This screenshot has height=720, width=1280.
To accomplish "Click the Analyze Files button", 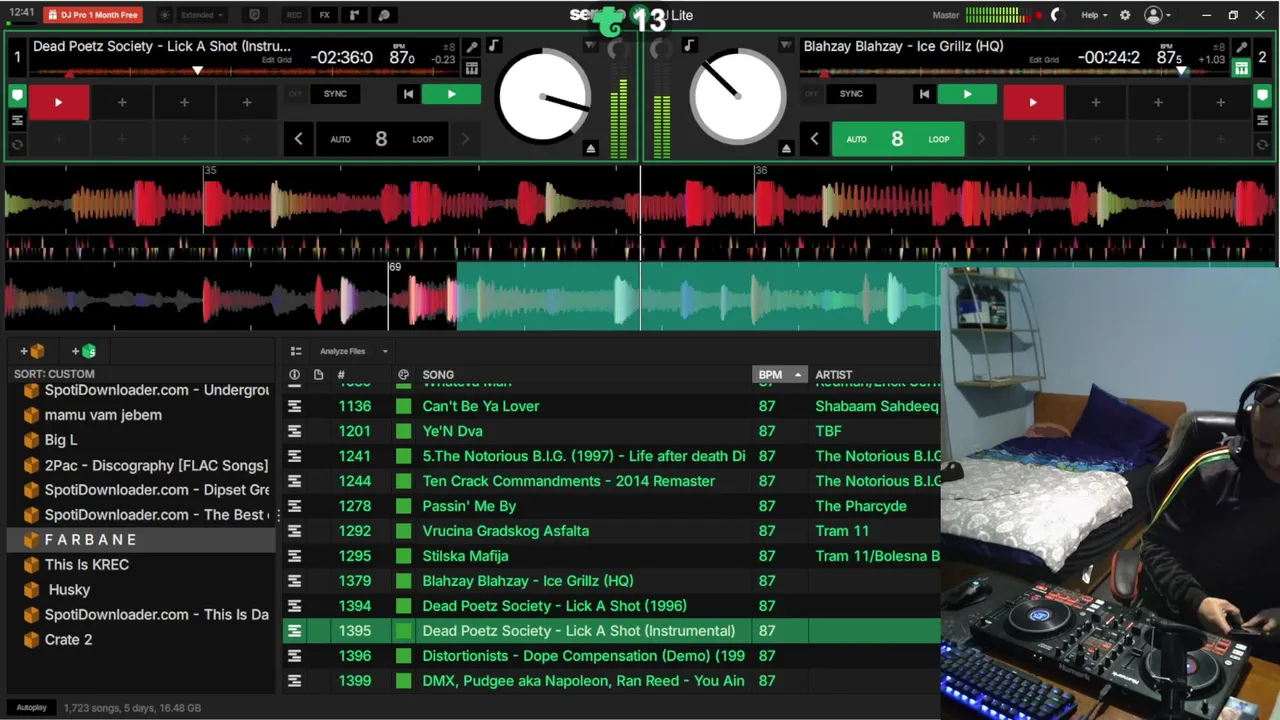I will (x=343, y=351).
